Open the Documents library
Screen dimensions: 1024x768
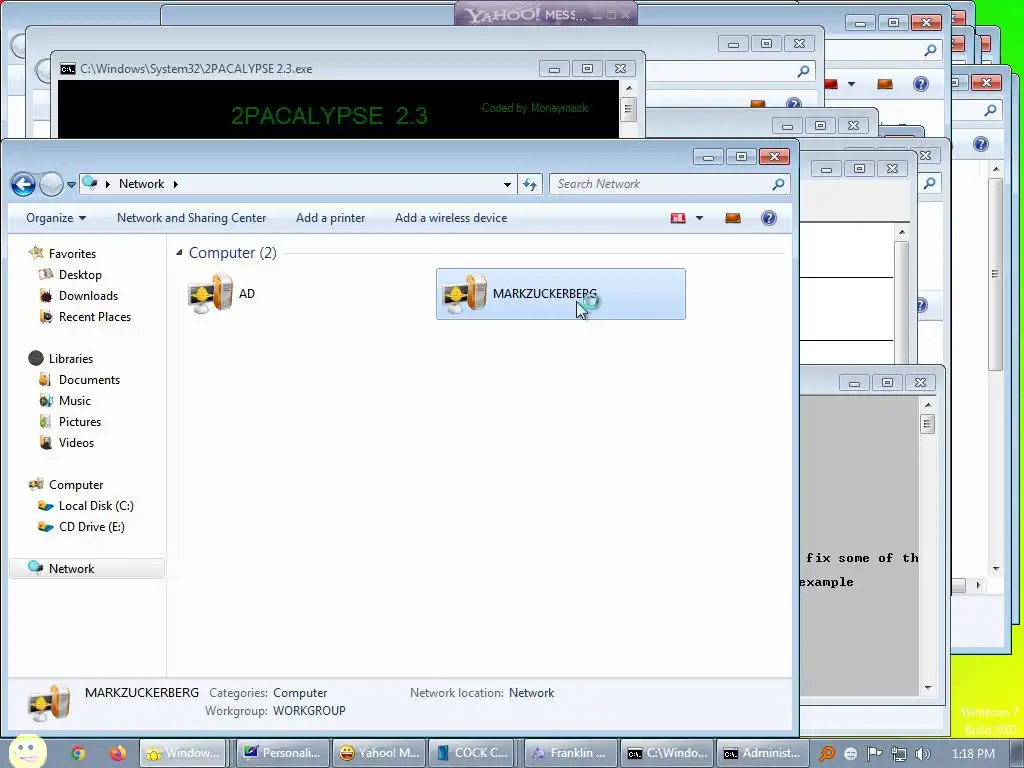(89, 379)
